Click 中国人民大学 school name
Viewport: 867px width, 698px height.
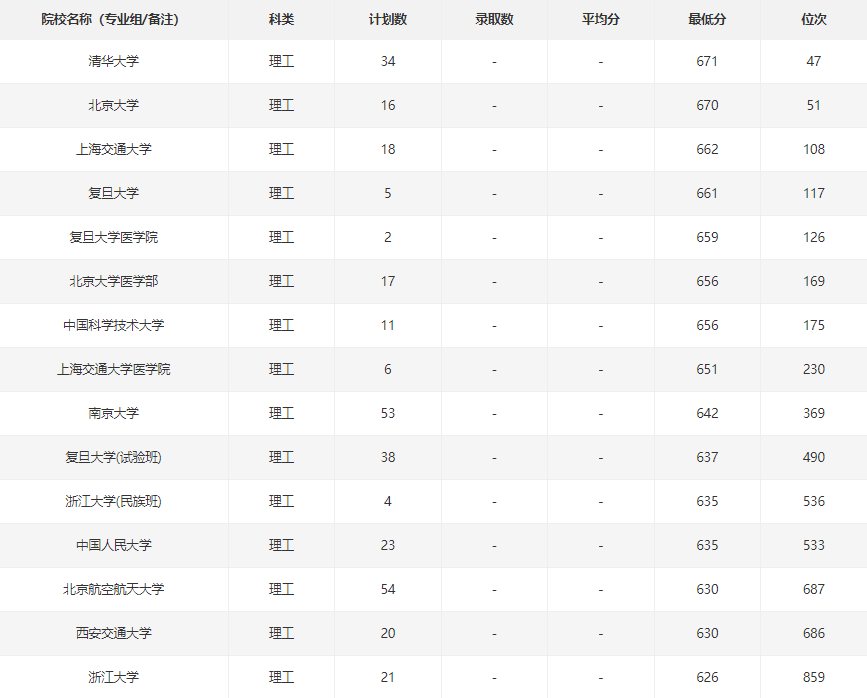(113, 545)
